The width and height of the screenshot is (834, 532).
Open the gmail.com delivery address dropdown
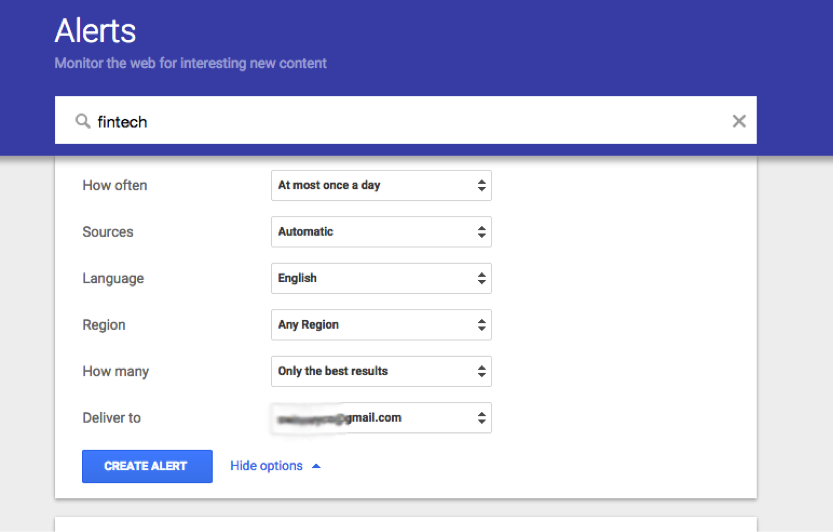tap(381, 418)
